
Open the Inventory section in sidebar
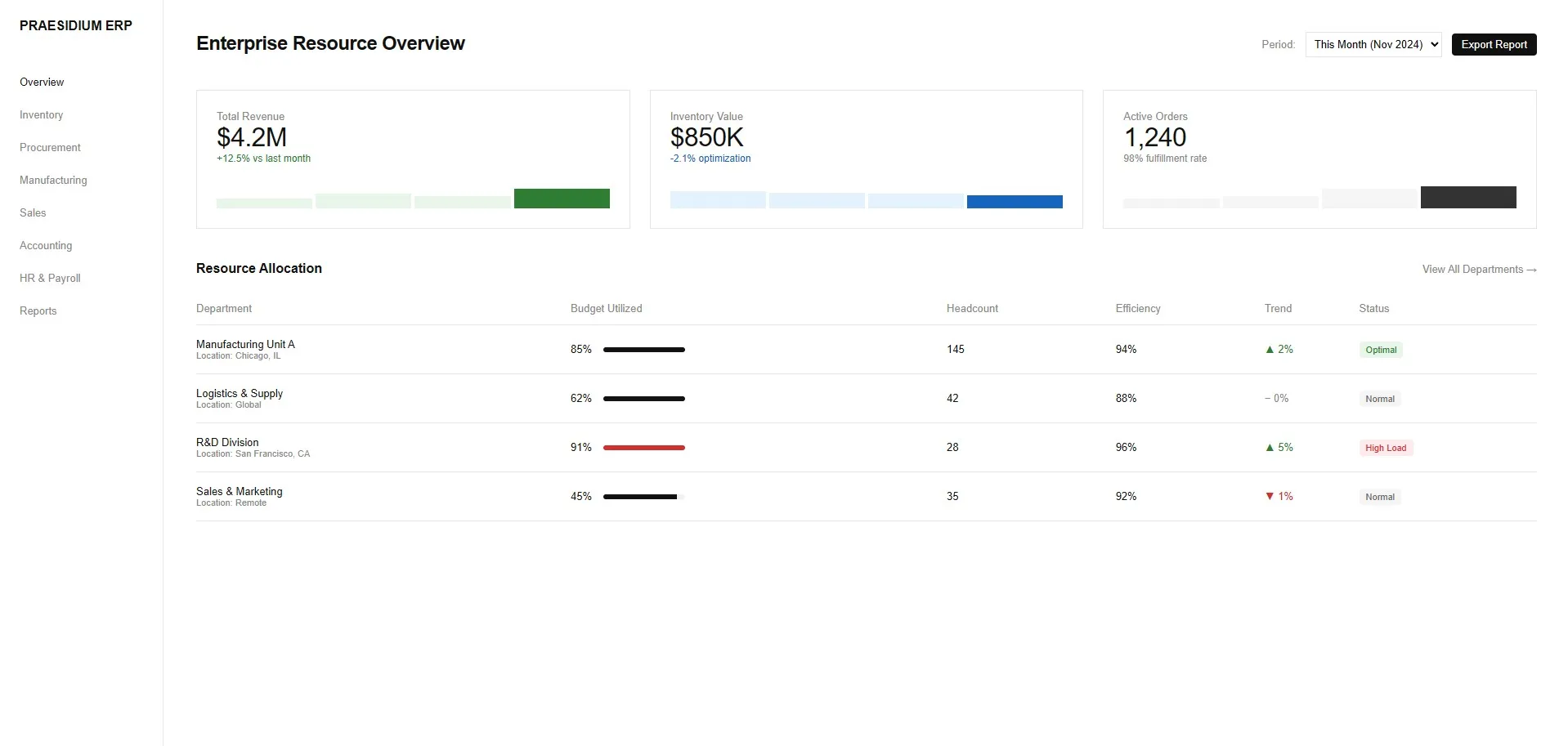41,114
